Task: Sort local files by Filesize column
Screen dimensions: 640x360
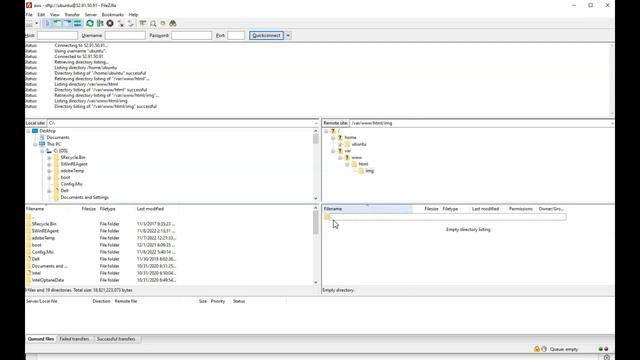Action: tap(88, 209)
